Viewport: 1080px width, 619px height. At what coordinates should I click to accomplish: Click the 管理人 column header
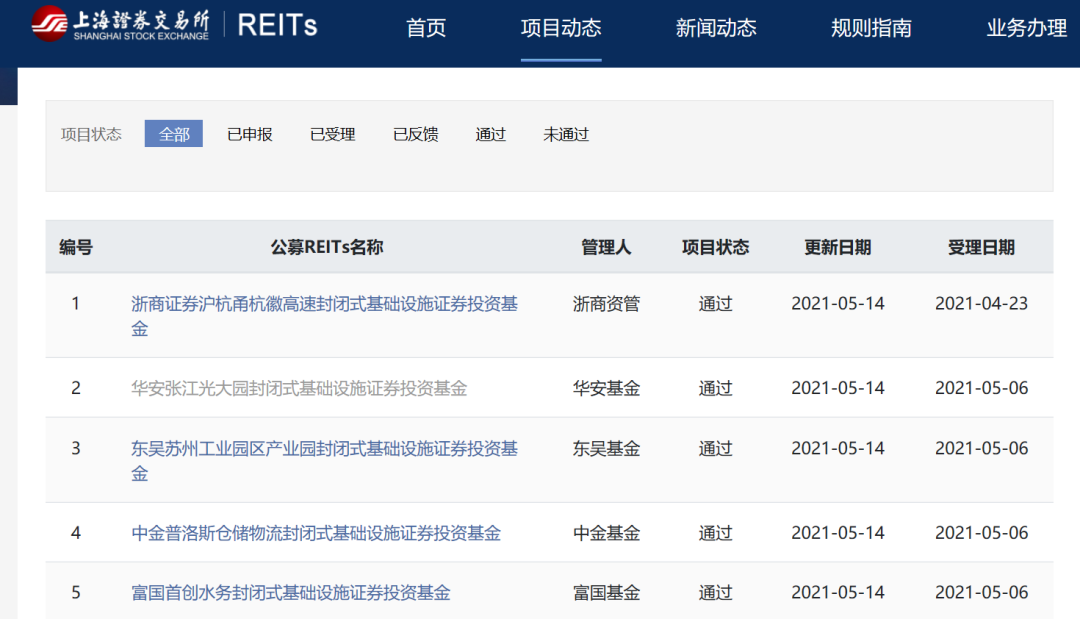[606, 247]
